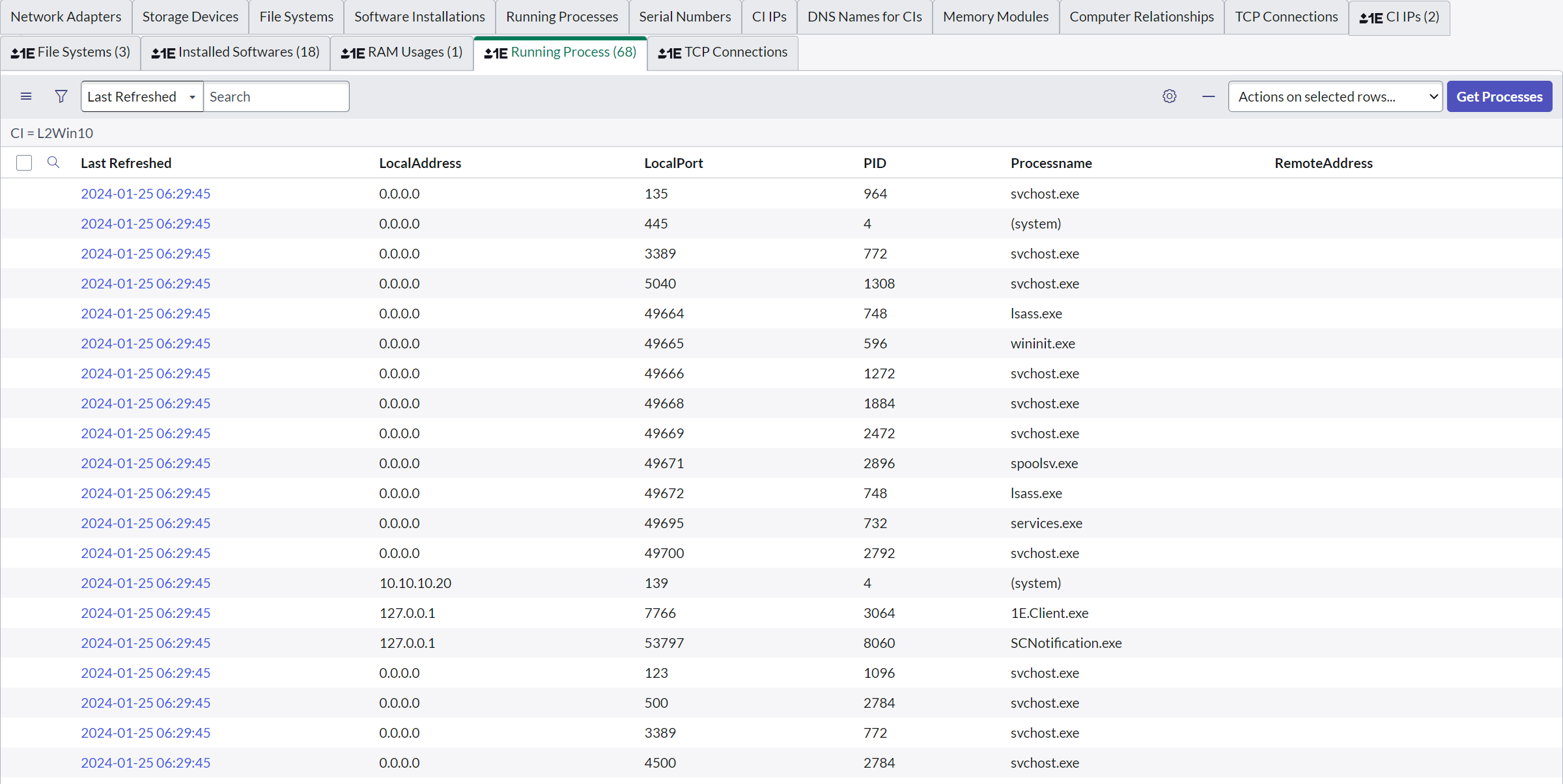Sort by the PID column header
The image size is (1563, 784).
click(875, 163)
